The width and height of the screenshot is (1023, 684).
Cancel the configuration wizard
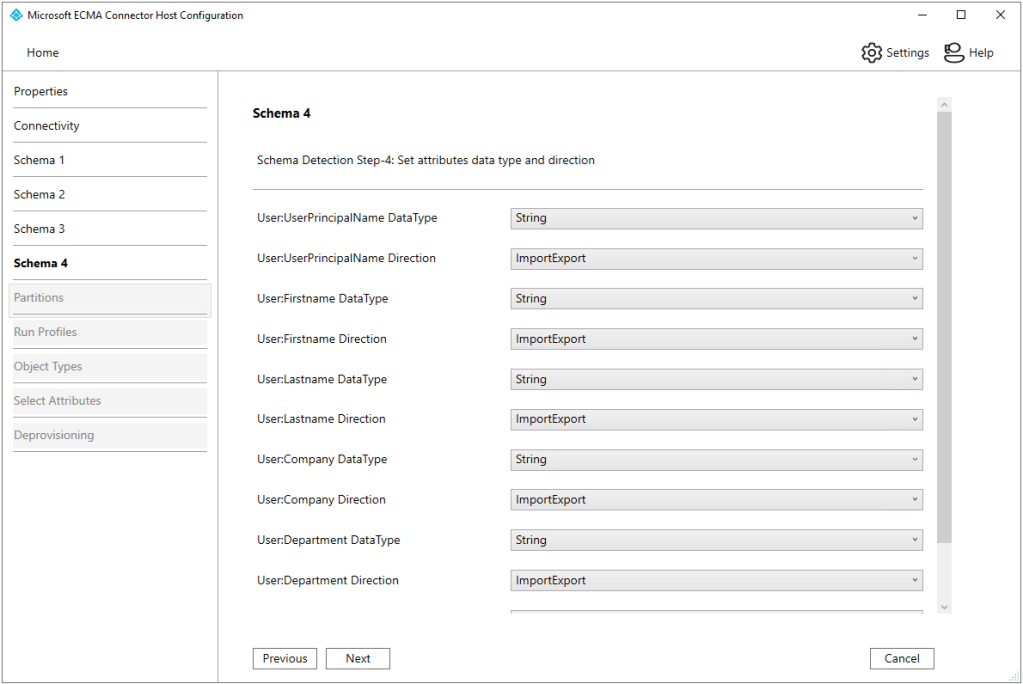coord(902,659)
